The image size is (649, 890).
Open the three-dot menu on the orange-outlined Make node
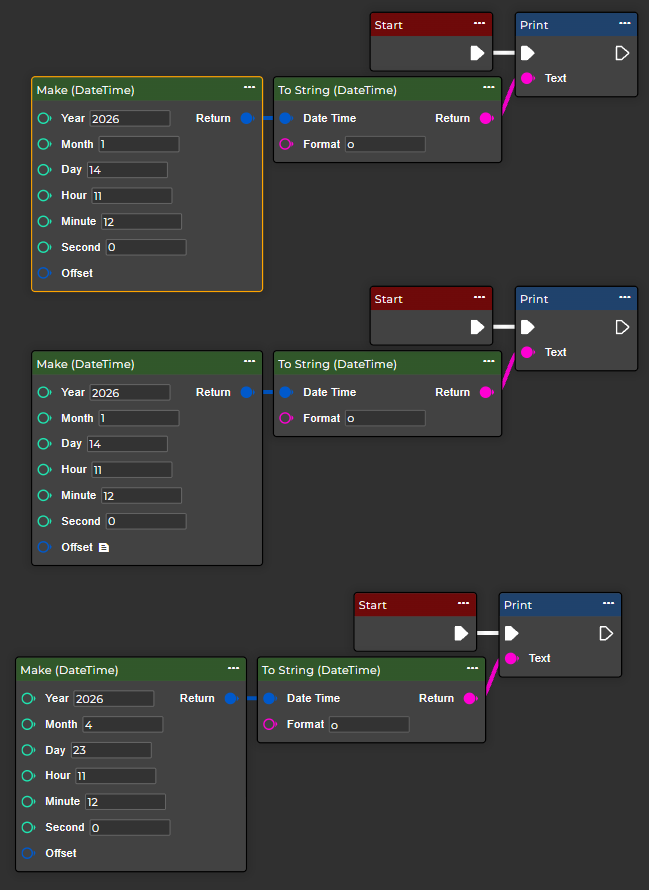[x=249, y=89]
